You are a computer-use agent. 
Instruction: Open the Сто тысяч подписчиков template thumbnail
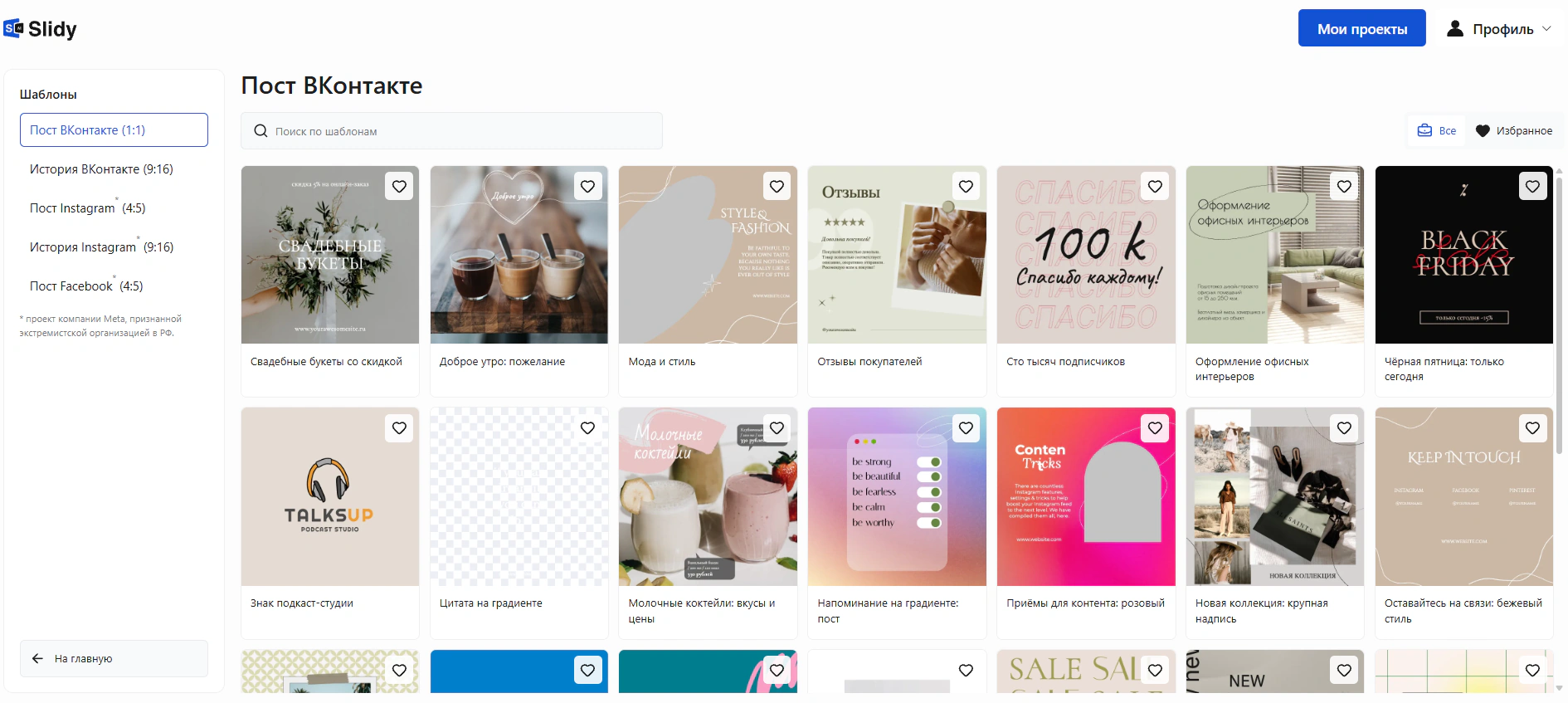point(1085,255)
